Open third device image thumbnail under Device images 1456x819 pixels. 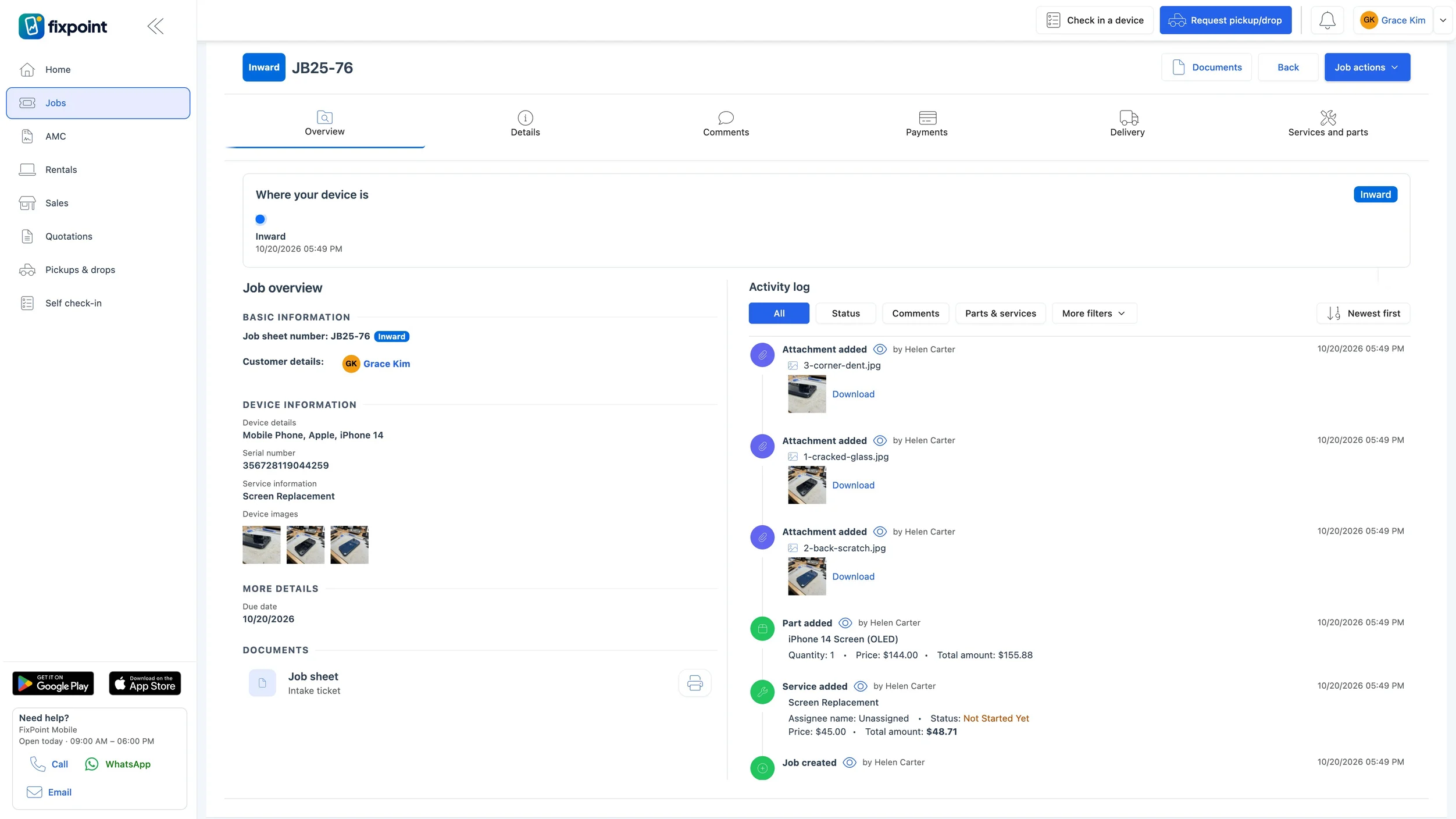pyautogui.click(x=349, y=545)
